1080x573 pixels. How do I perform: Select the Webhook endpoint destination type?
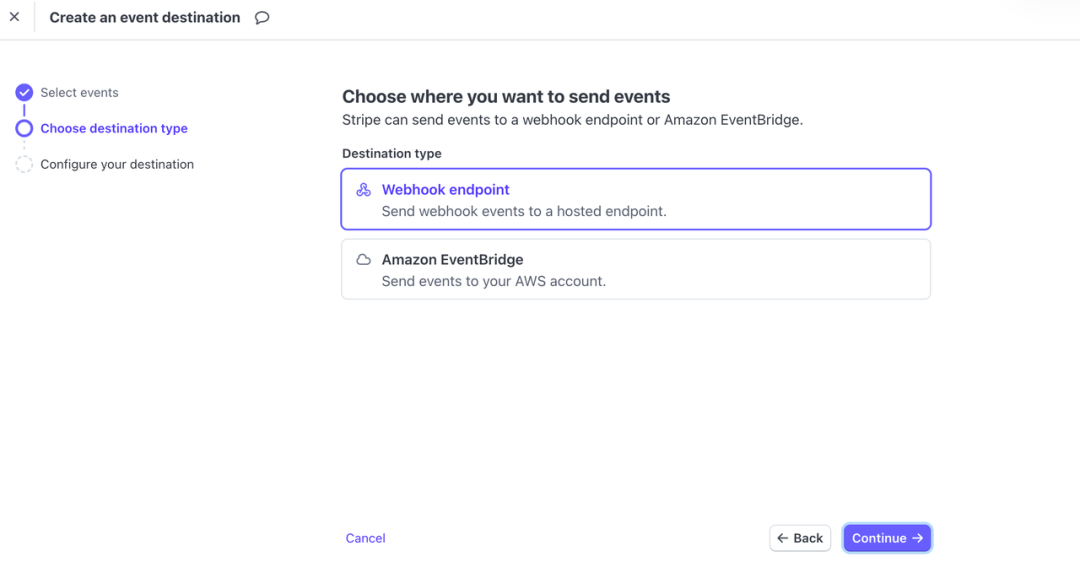pyautogui.click(x=636, y=199)
